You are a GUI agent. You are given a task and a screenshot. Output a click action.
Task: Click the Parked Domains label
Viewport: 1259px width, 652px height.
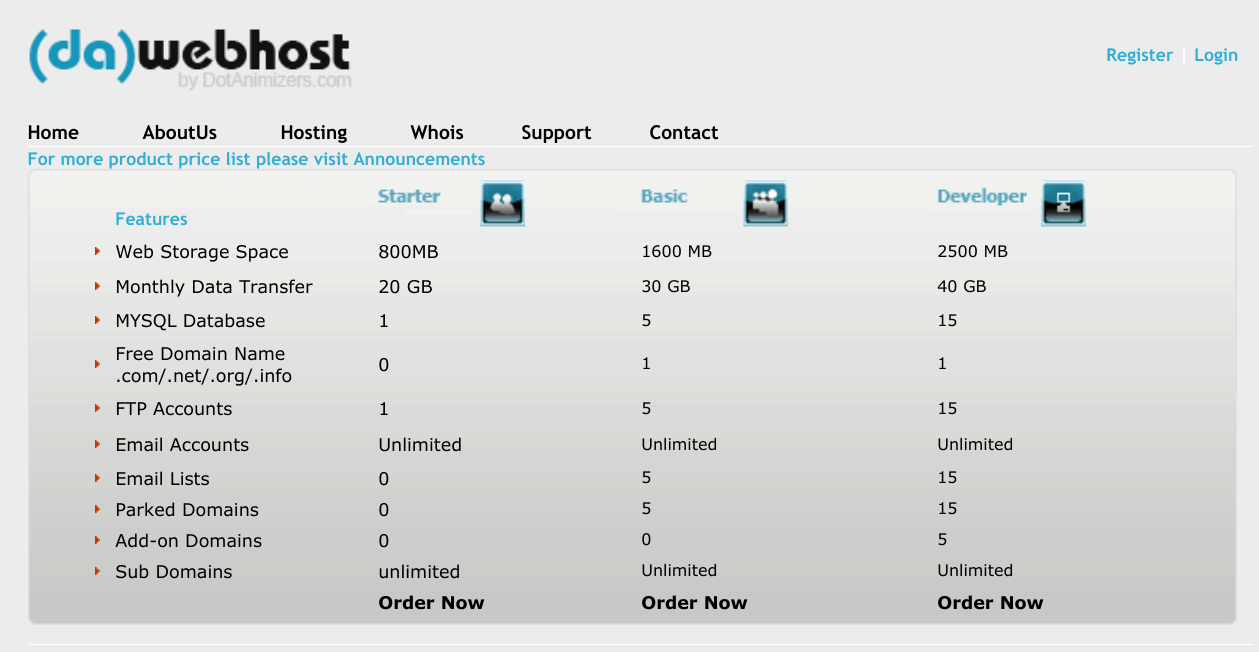[x=187, y=510]
